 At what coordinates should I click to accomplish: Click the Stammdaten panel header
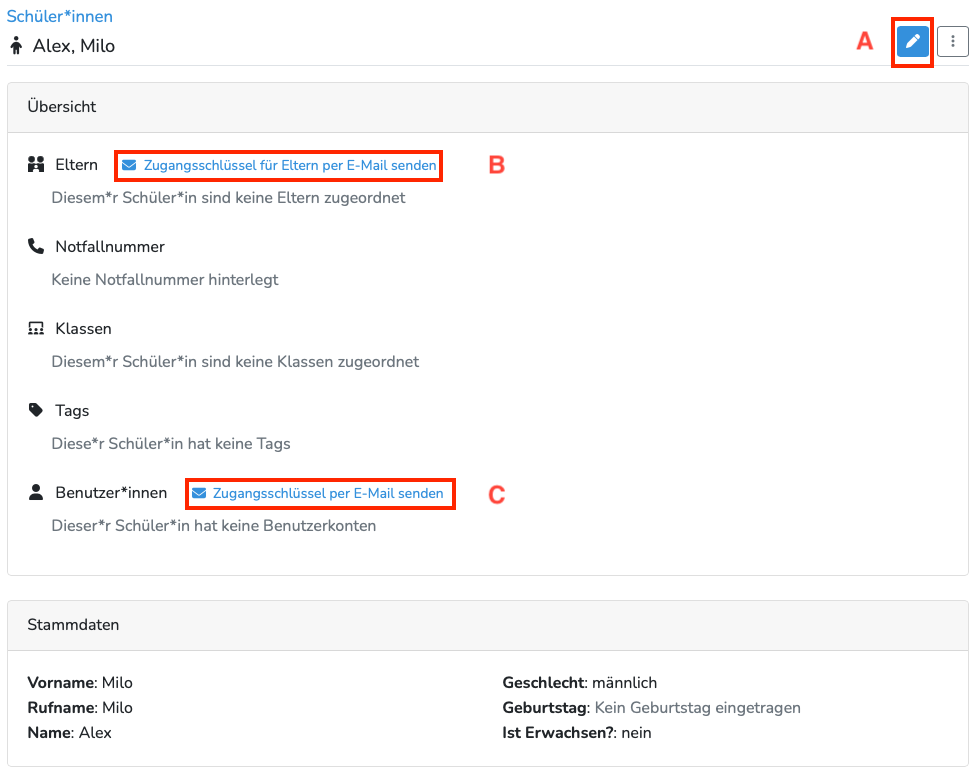click(73, 625)
